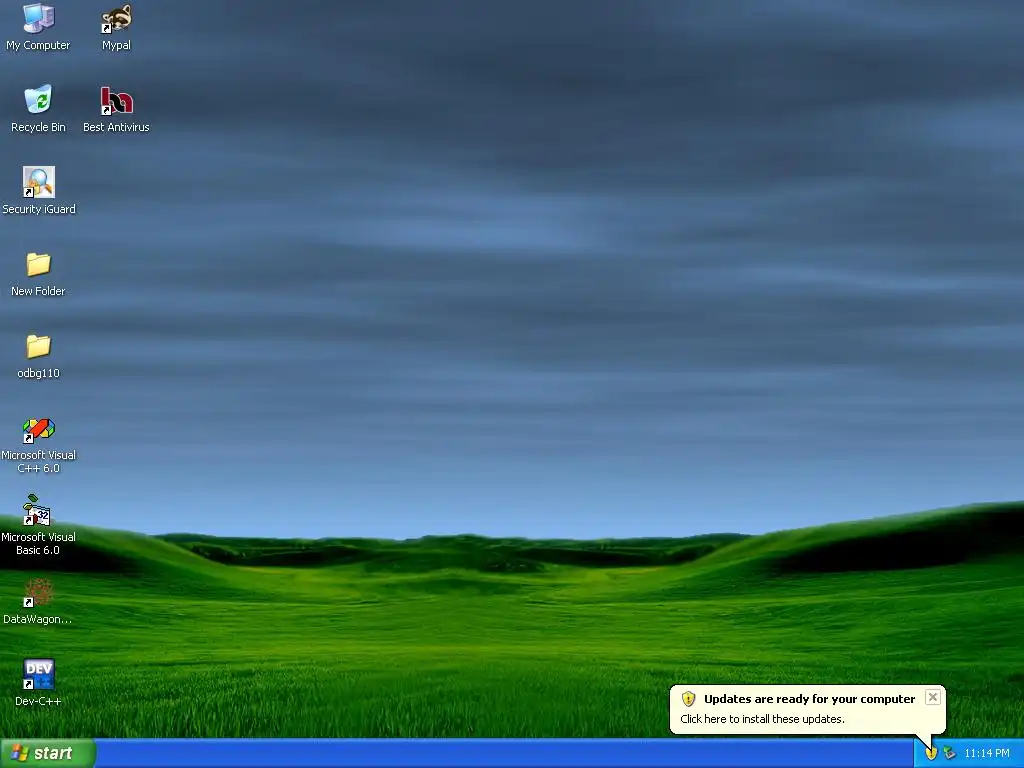
Task: Select the odbg110 folder
Action: pos(38,355)
